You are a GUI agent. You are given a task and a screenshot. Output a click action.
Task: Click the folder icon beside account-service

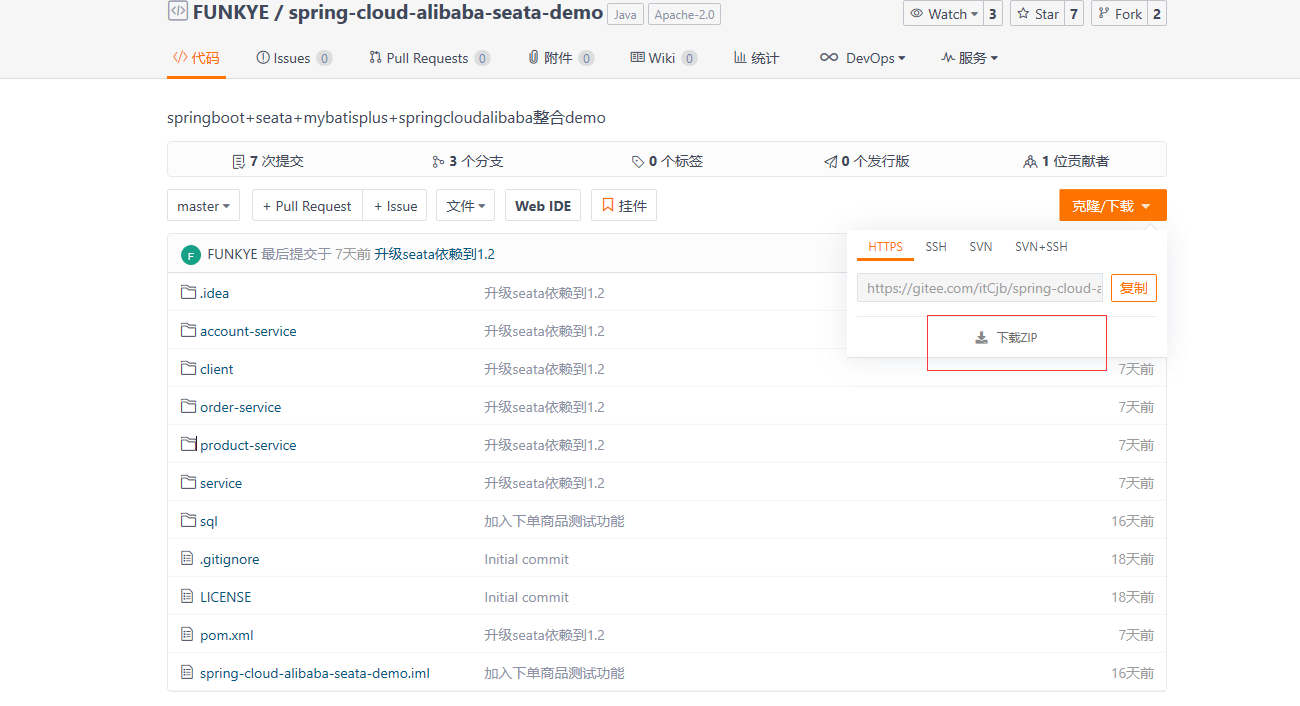coord(188,330)
